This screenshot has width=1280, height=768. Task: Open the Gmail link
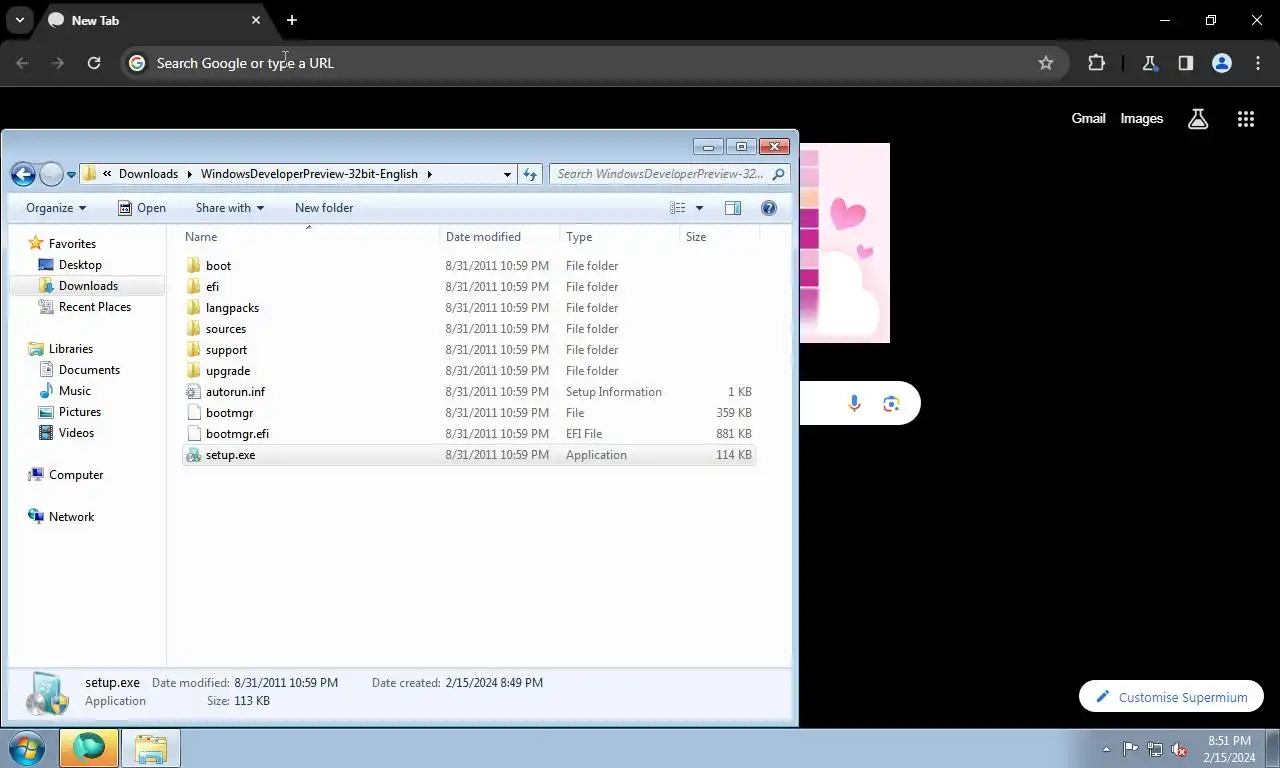[1088, 119]
